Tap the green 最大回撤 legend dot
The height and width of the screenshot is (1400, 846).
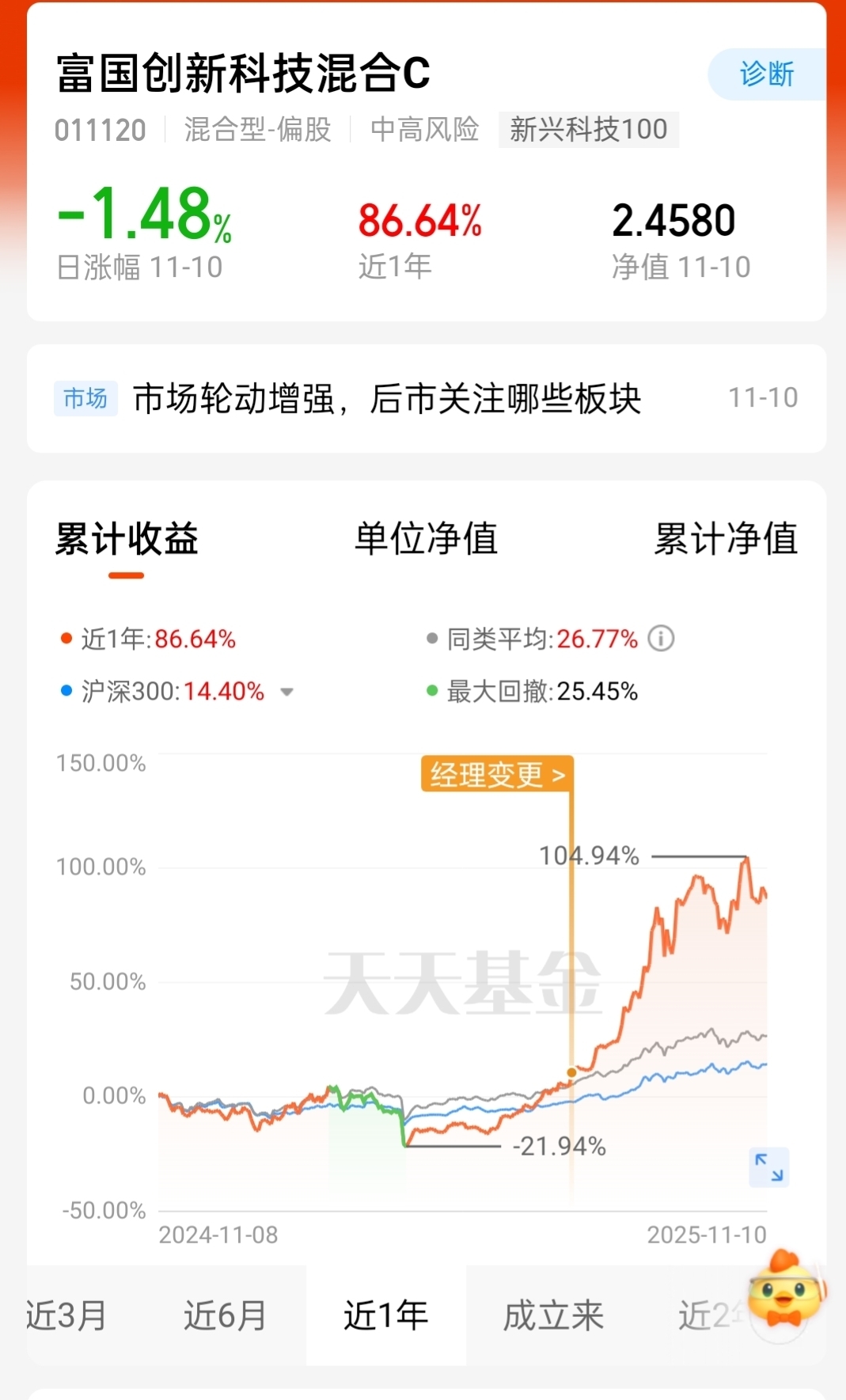(x=432, y=691)
